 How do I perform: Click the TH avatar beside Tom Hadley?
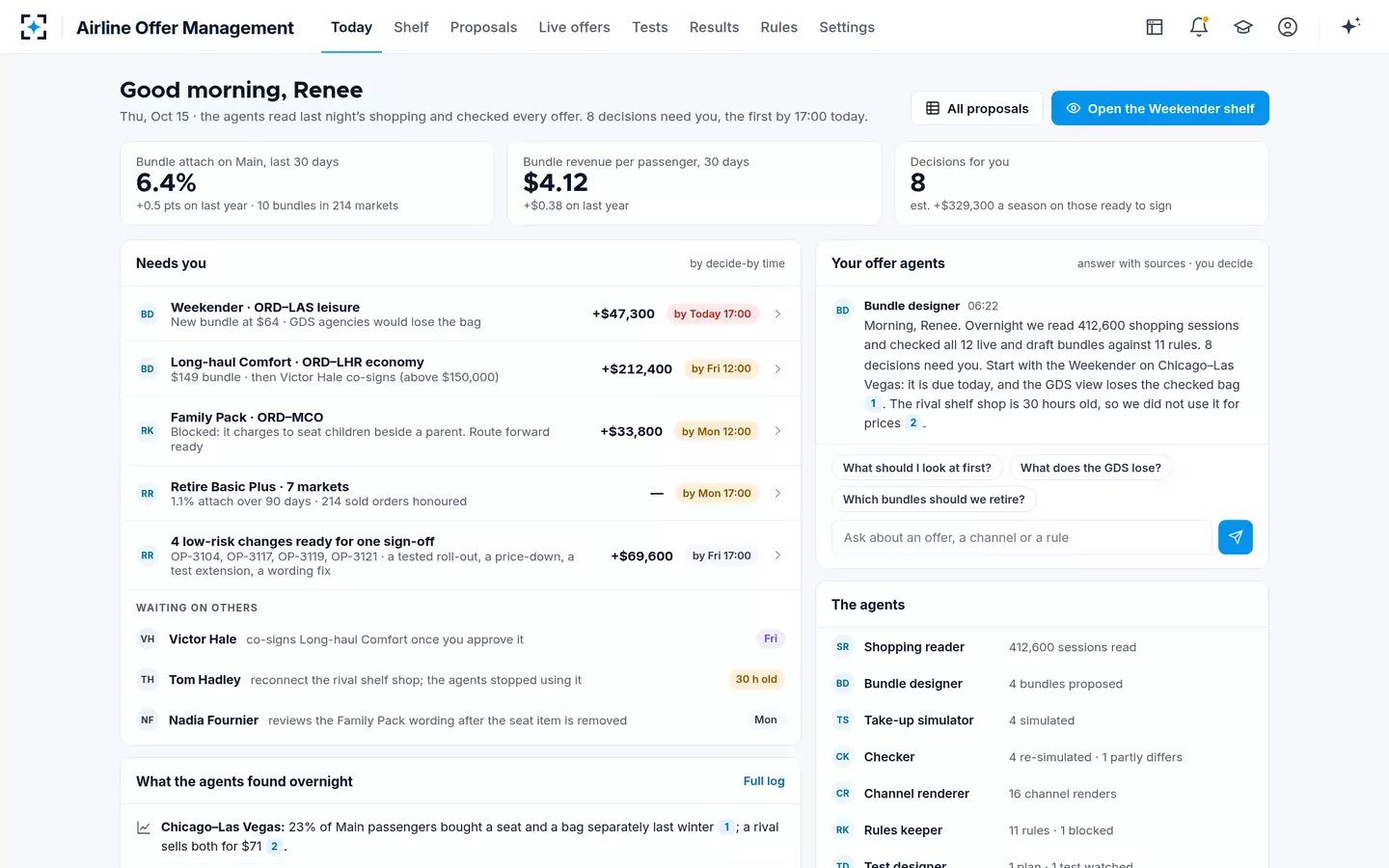click(148, 680)
